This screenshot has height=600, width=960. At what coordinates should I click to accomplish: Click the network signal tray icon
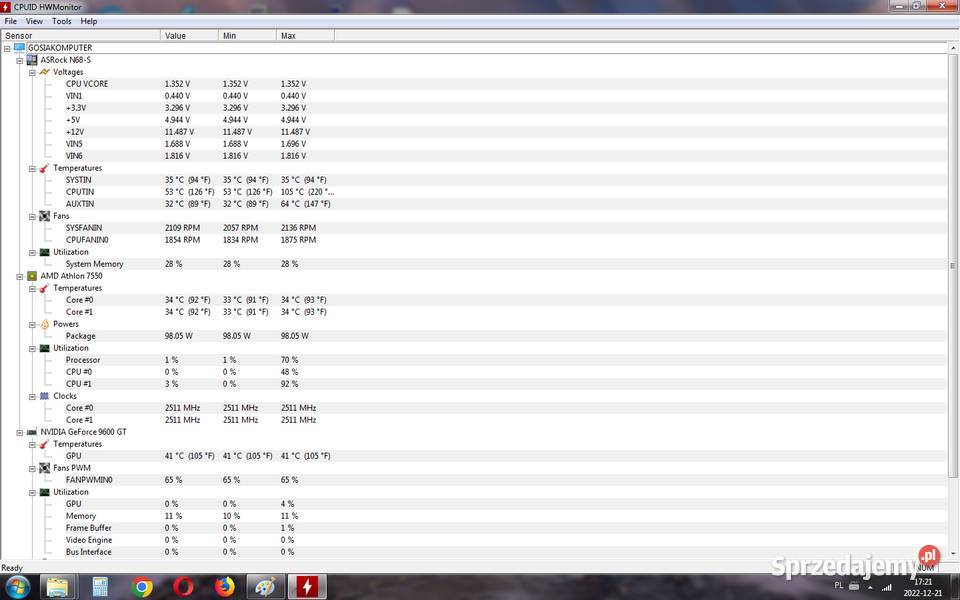point(887,587)
